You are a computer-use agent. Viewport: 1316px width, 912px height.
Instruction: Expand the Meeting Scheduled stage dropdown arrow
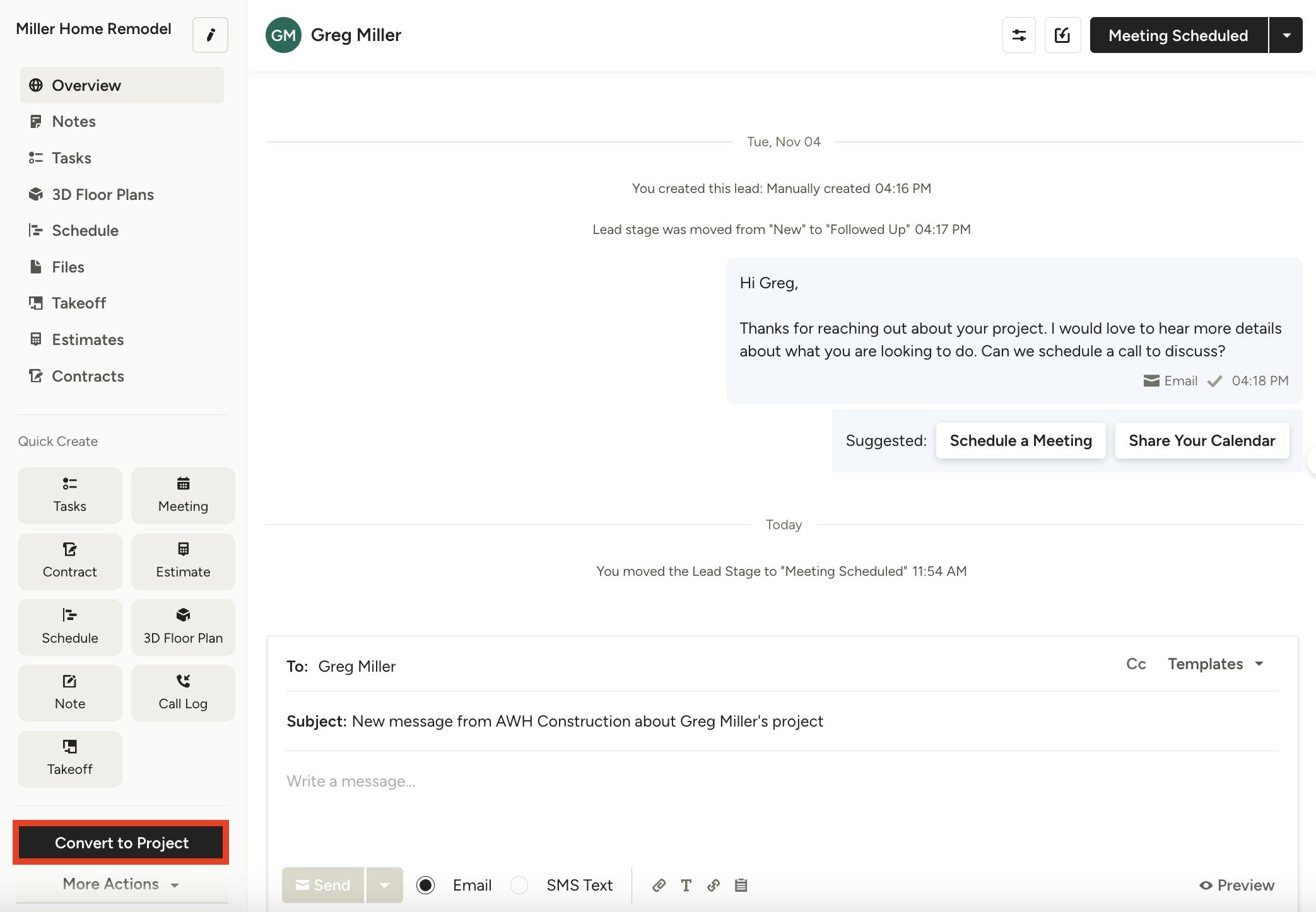click(1286, 35)
